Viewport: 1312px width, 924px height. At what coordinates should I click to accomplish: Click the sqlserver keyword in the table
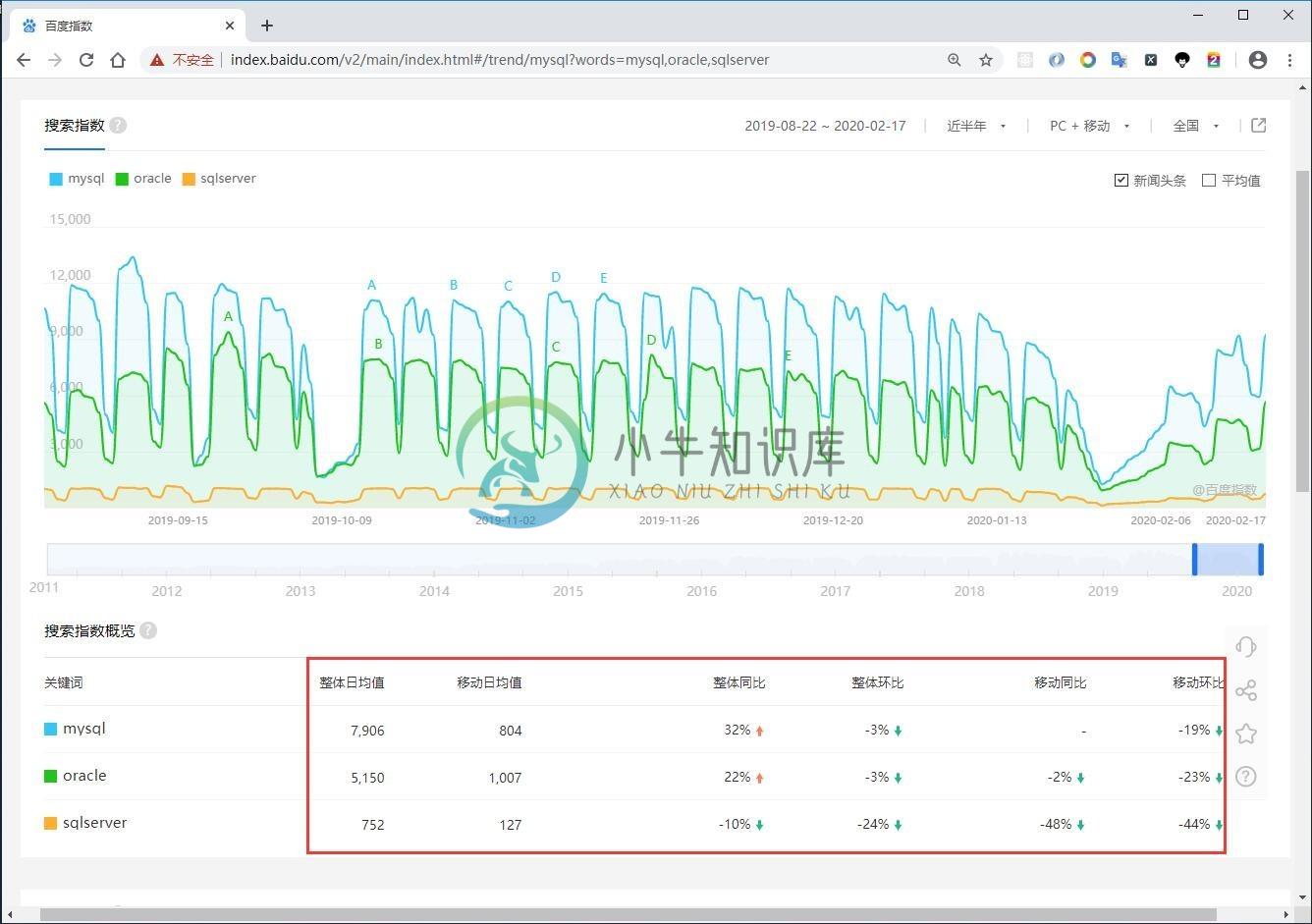[95, 823]
